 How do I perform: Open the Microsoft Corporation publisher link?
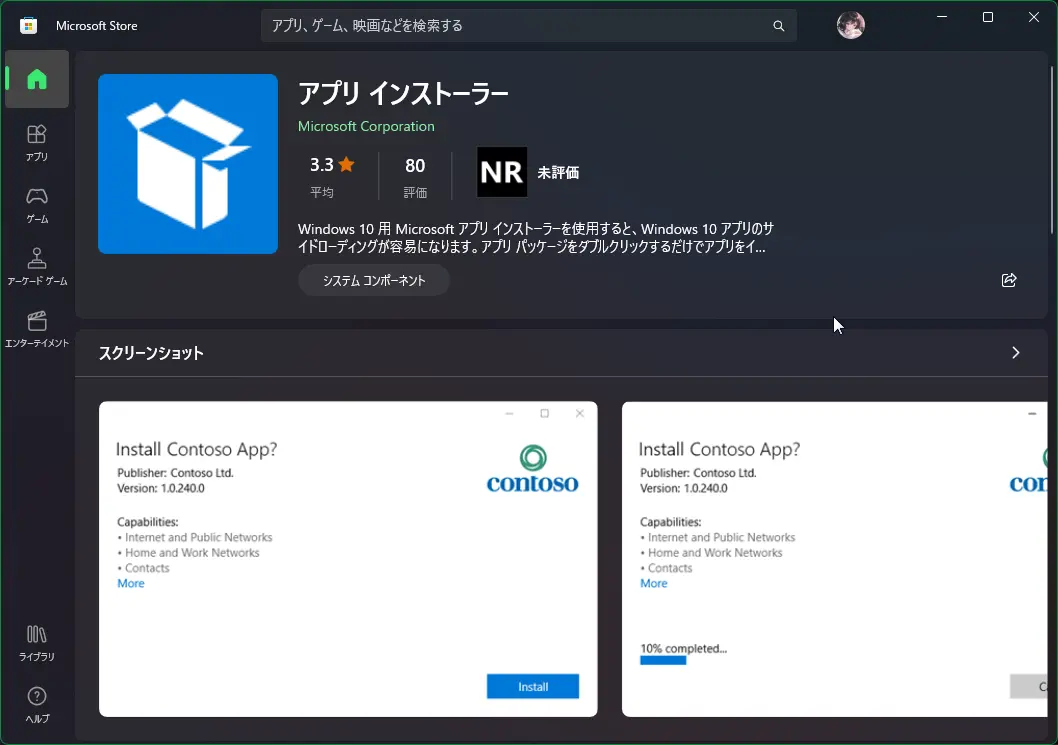point(366,126)
